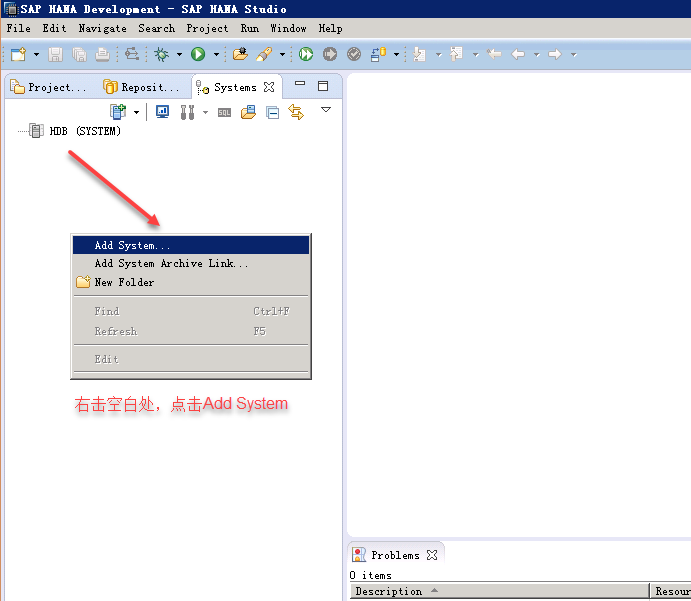This screenshot has height=601, width=691.
Task: Open the Window menu
Action: pyautogui.click(x=288, y=28)
